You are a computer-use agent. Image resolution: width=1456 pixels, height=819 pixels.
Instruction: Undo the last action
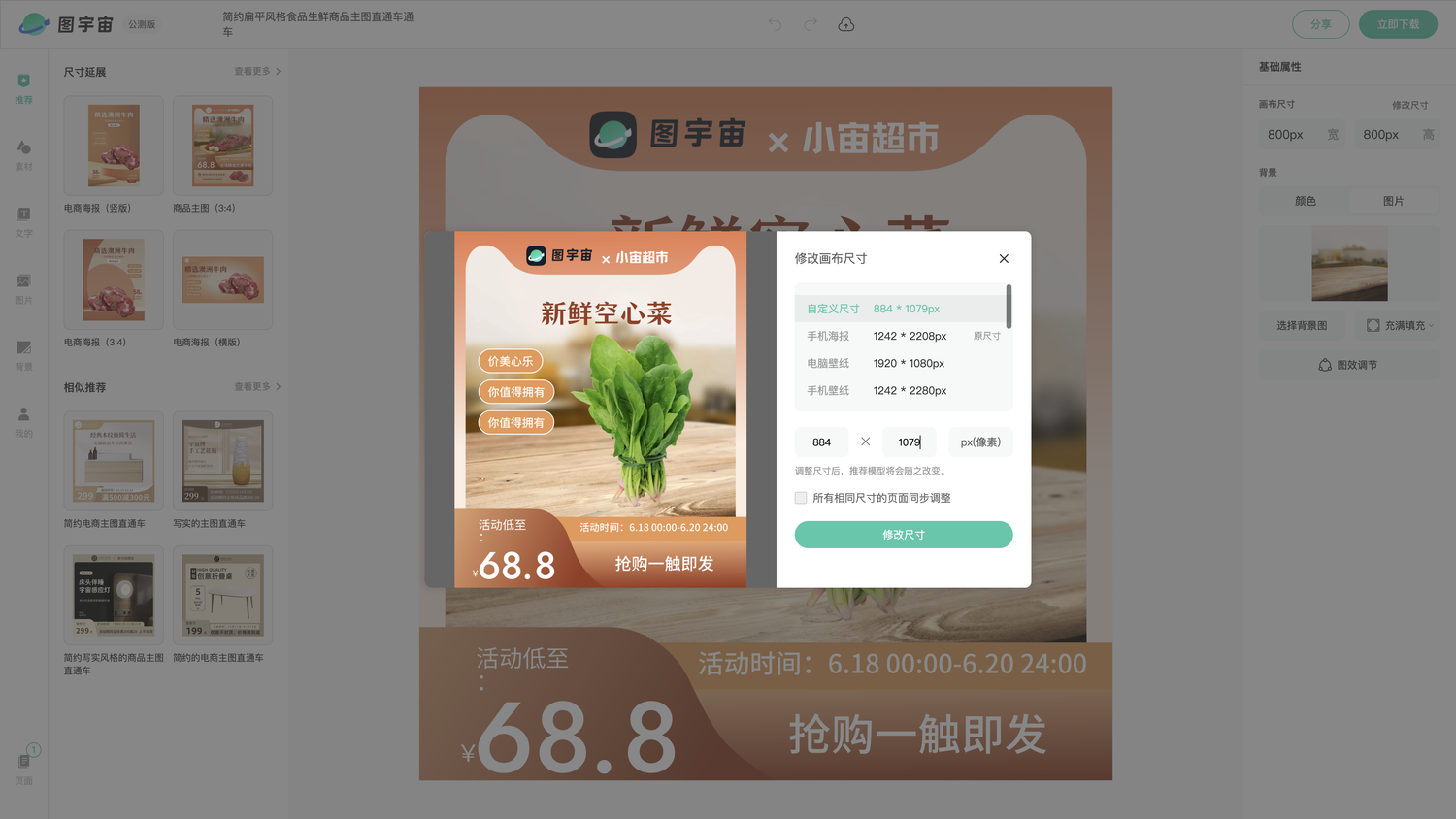pyautogui.click(x=775, y=24)
